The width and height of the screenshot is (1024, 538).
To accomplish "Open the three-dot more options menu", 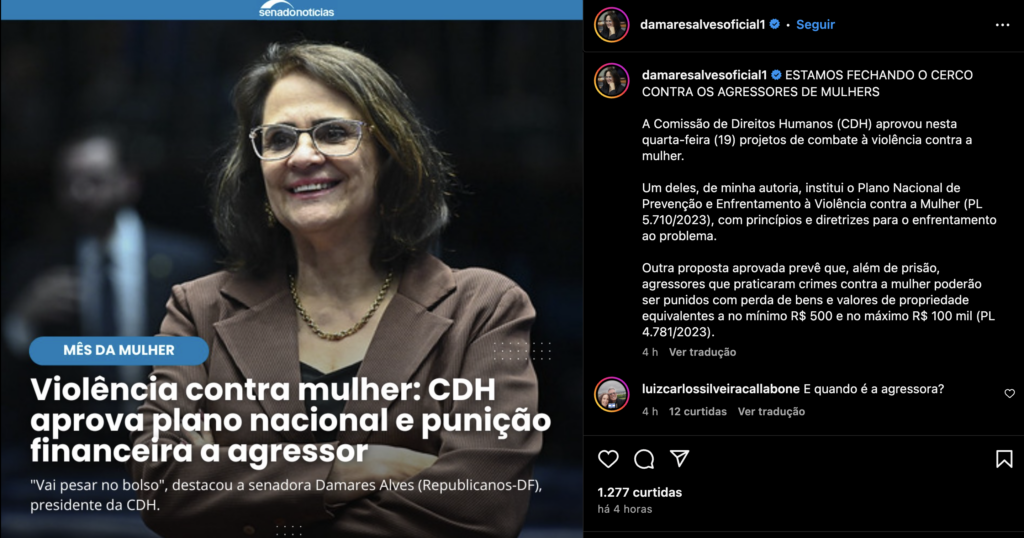I will point(1002,25).
